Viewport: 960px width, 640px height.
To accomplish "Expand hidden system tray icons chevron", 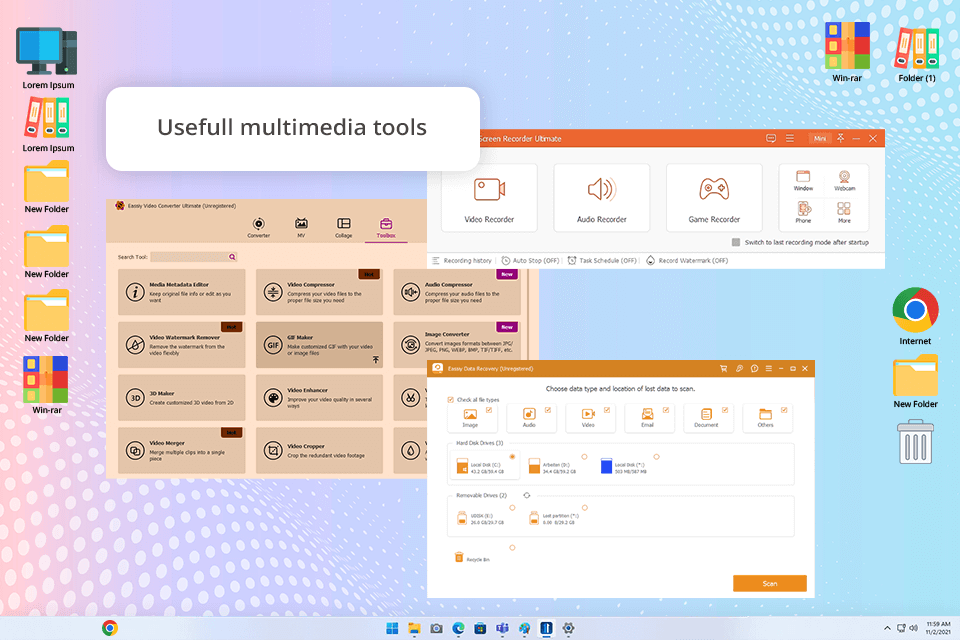I will (x=887, y=628).
